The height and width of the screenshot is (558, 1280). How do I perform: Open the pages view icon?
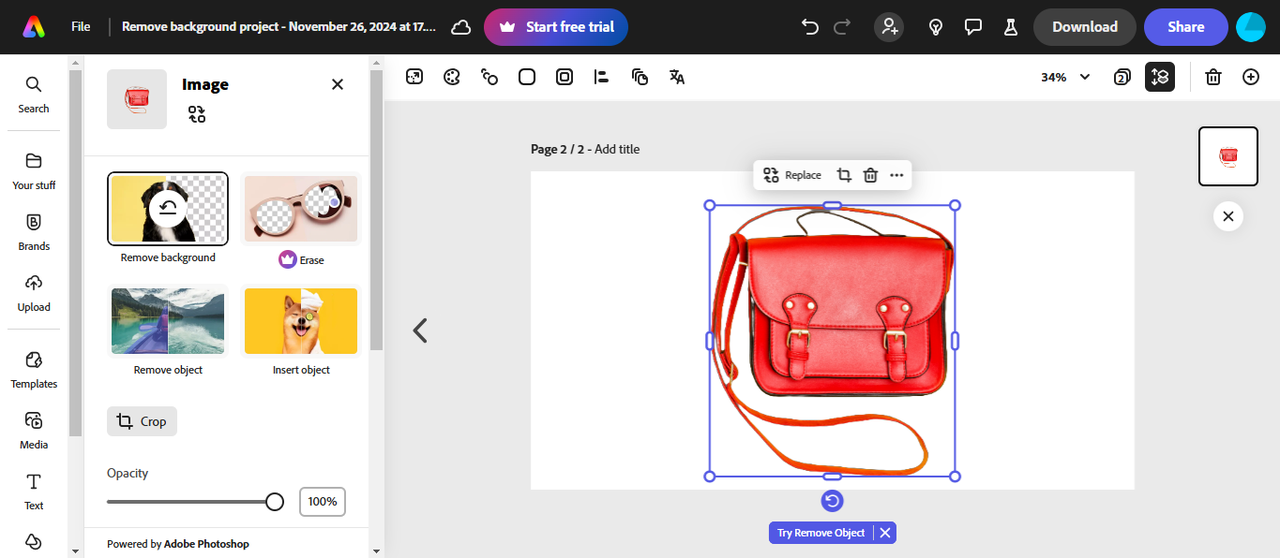[x=1122, y=77]
